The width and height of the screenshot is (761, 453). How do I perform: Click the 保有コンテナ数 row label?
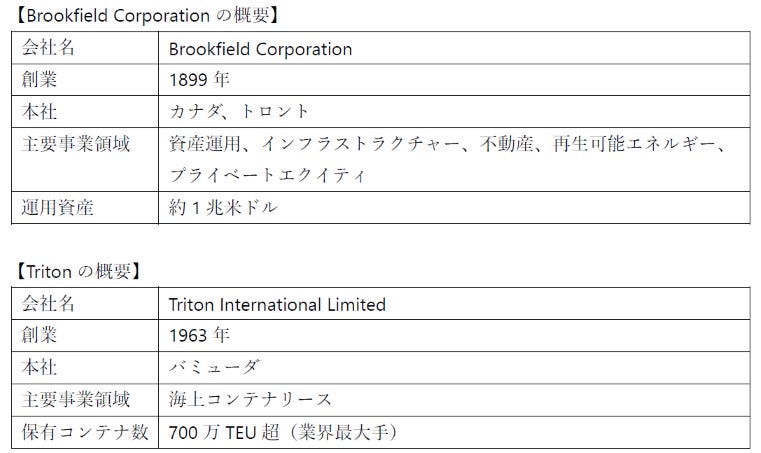(x=85, y=432)
